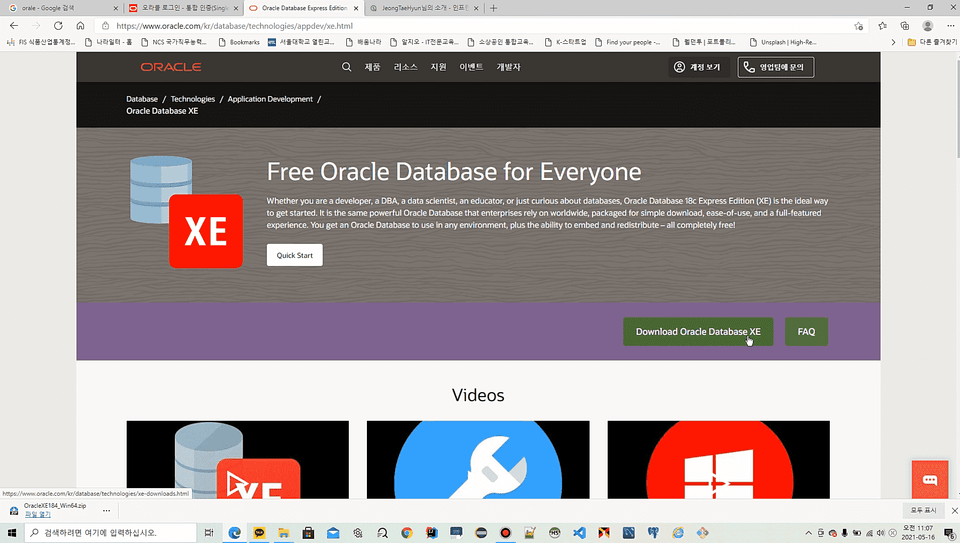
Task: Click the address bar URL field
Action: [x=478, y=26]
